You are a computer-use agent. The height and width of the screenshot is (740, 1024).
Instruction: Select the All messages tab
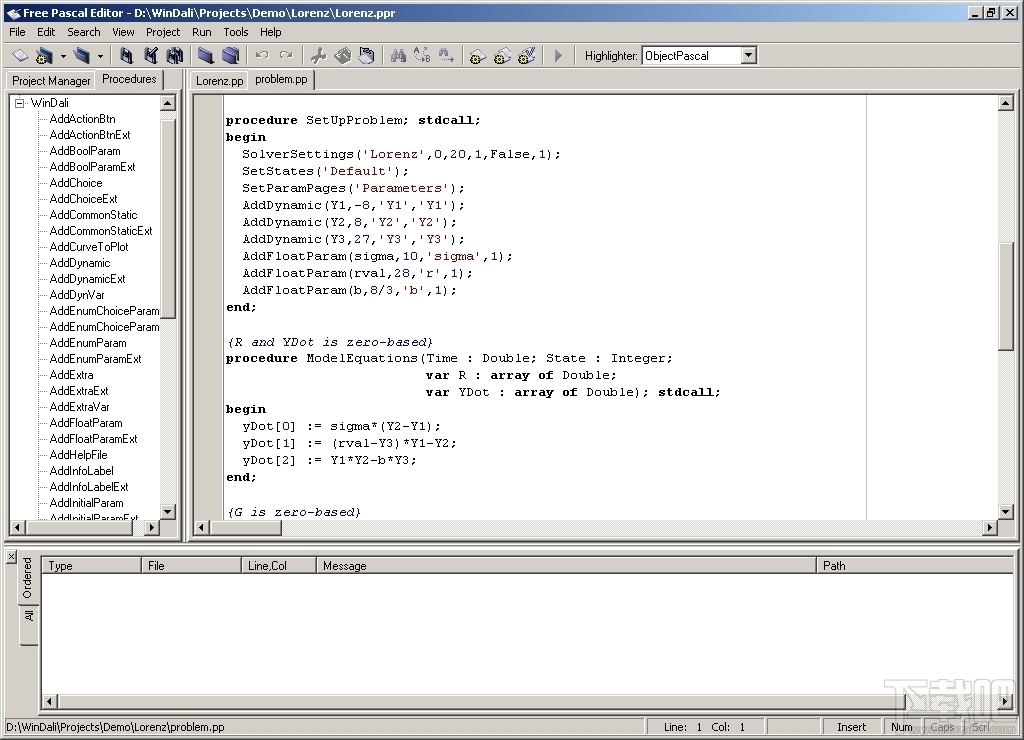click(x=28, y=616)
